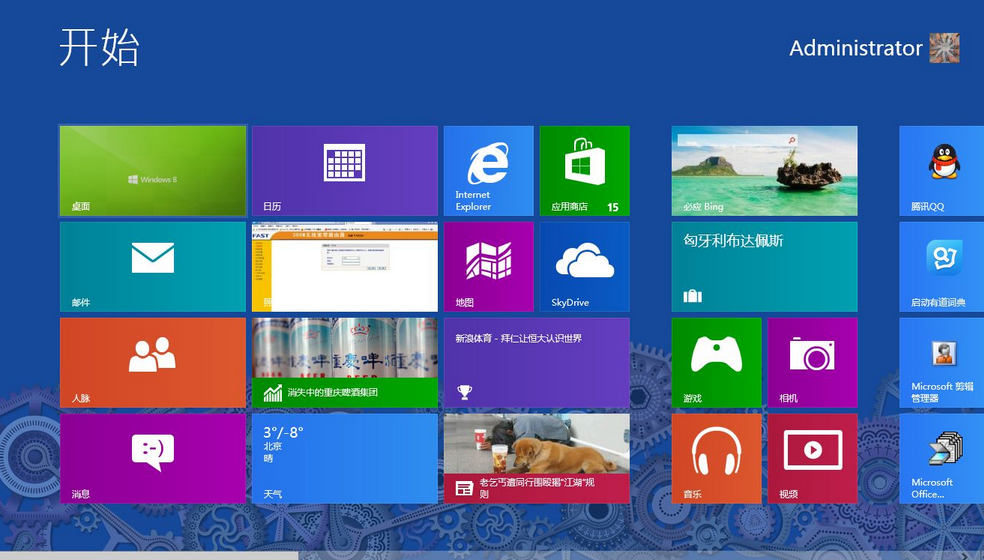984x560 pixels.
Task: Open the Store (应用商店) tile
Action: 584,171
